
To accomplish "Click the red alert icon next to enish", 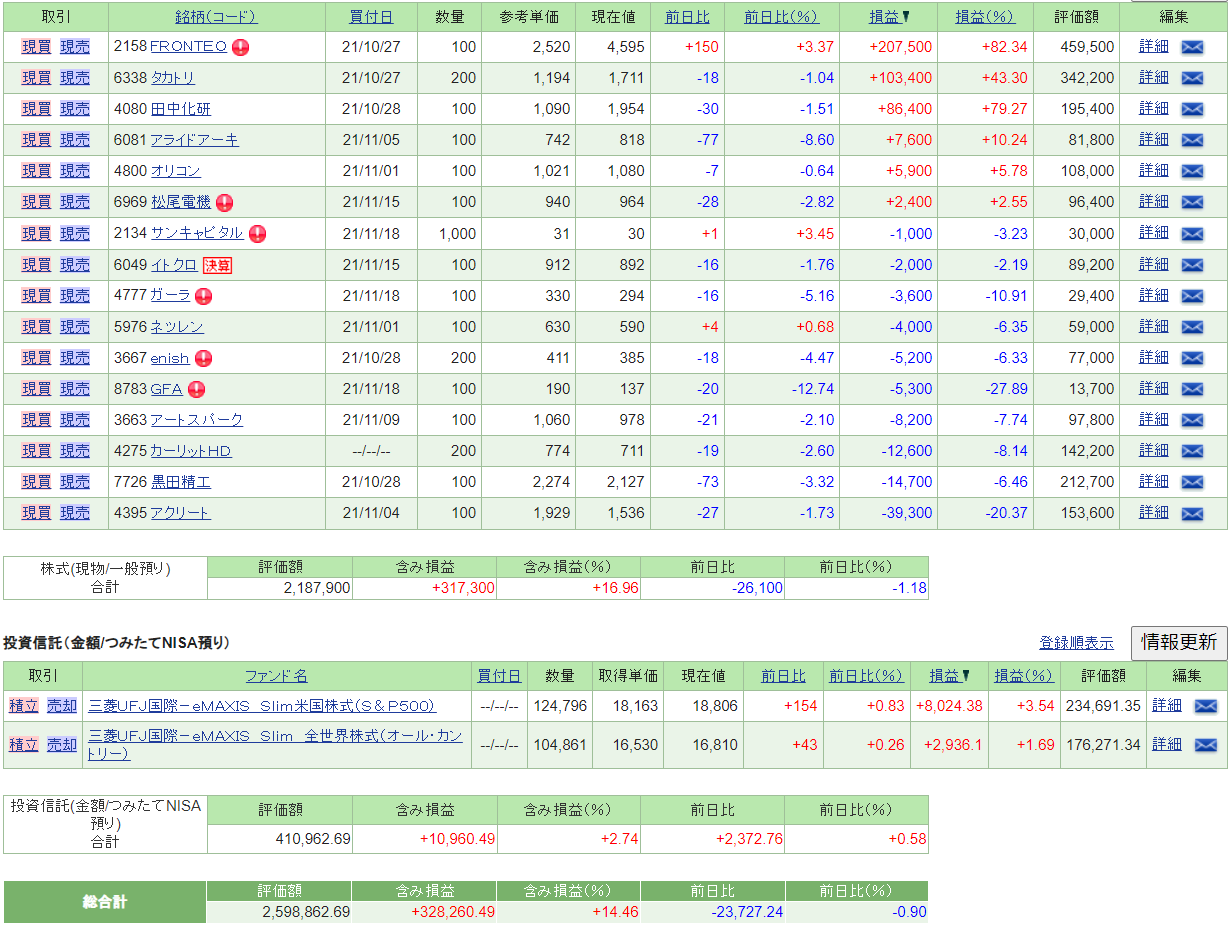I will click(x=203, y=358).
